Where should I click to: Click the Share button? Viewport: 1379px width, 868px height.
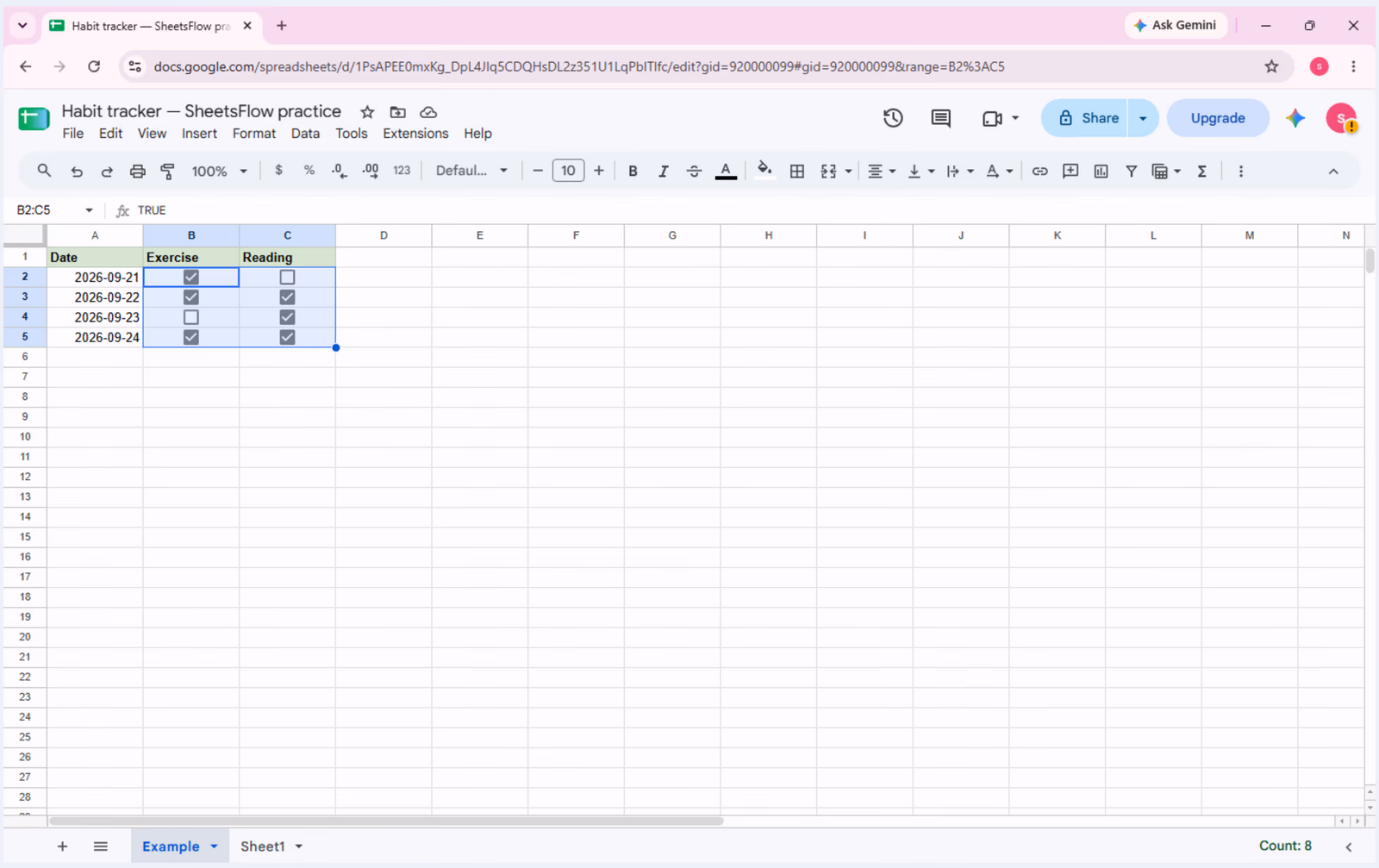1087,118
